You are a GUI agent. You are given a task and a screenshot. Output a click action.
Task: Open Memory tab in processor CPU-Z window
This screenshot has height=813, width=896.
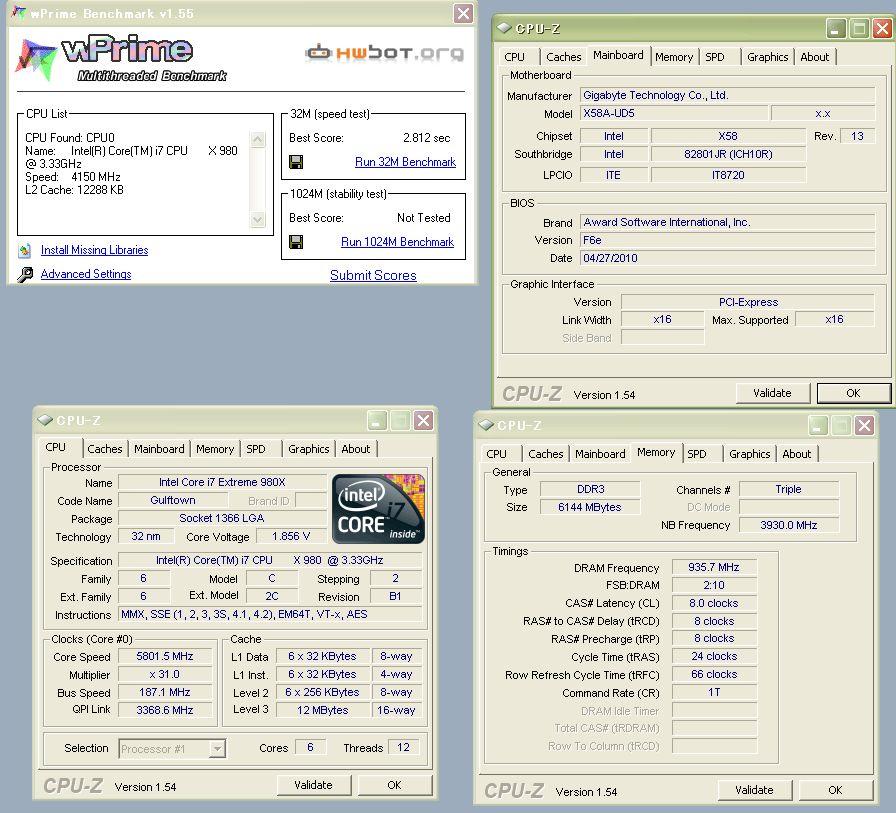click(215, 448)
